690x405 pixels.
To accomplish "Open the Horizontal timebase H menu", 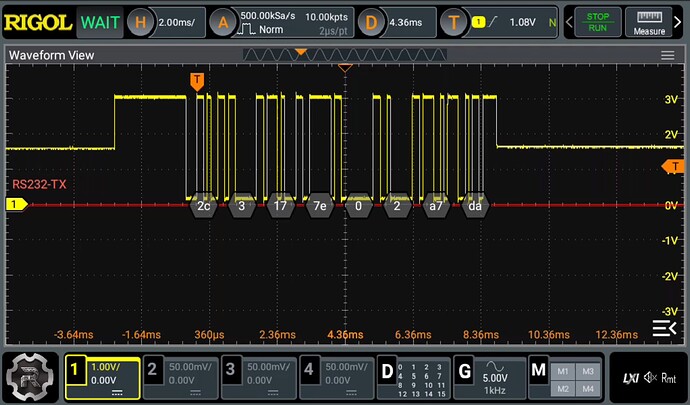I will click(140, 22).
